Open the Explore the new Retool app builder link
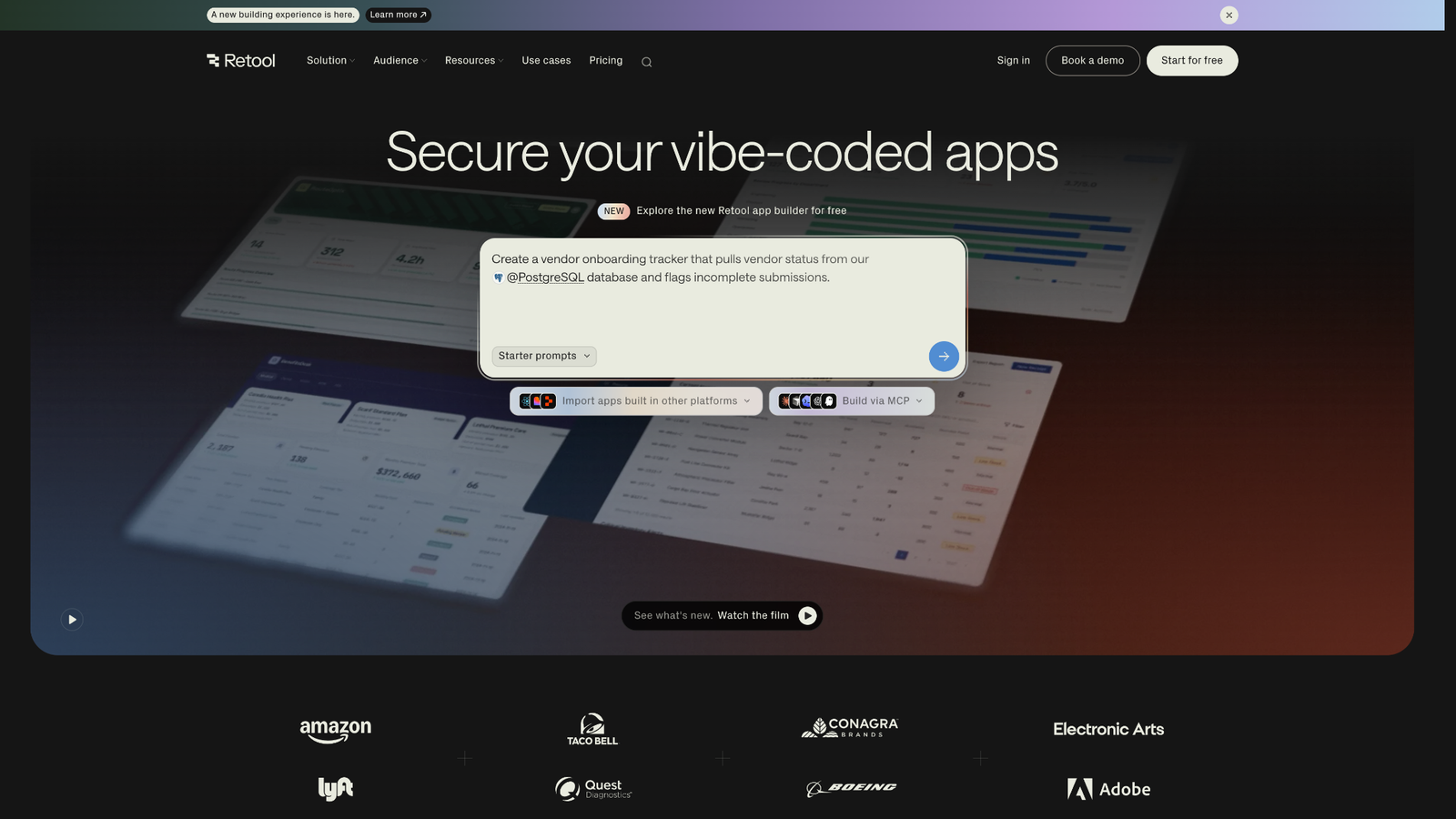 [742, 211]
